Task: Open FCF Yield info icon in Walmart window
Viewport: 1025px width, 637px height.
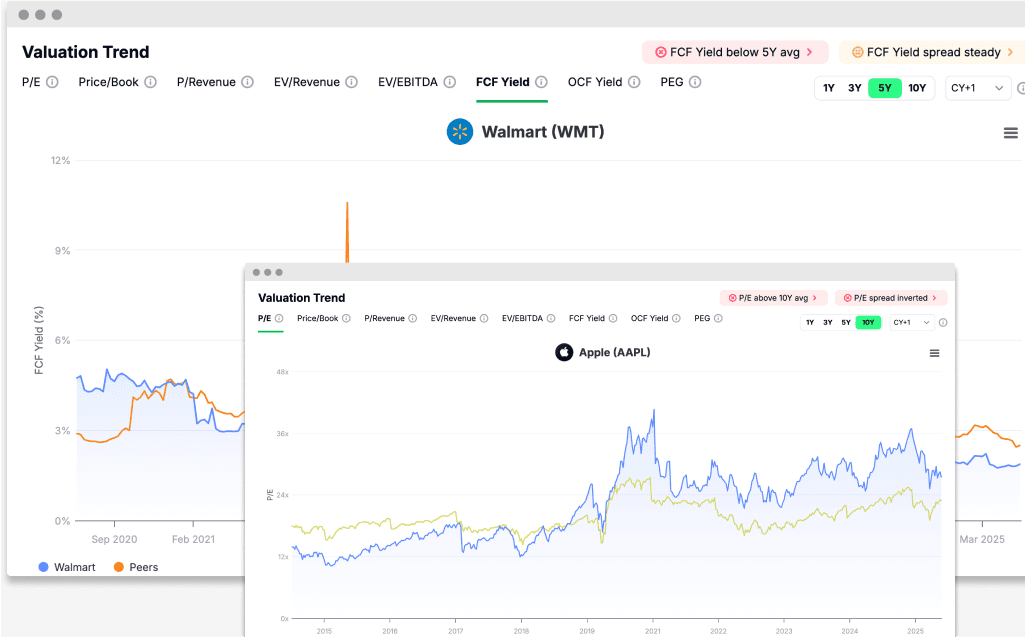Action: pos(541,82)
